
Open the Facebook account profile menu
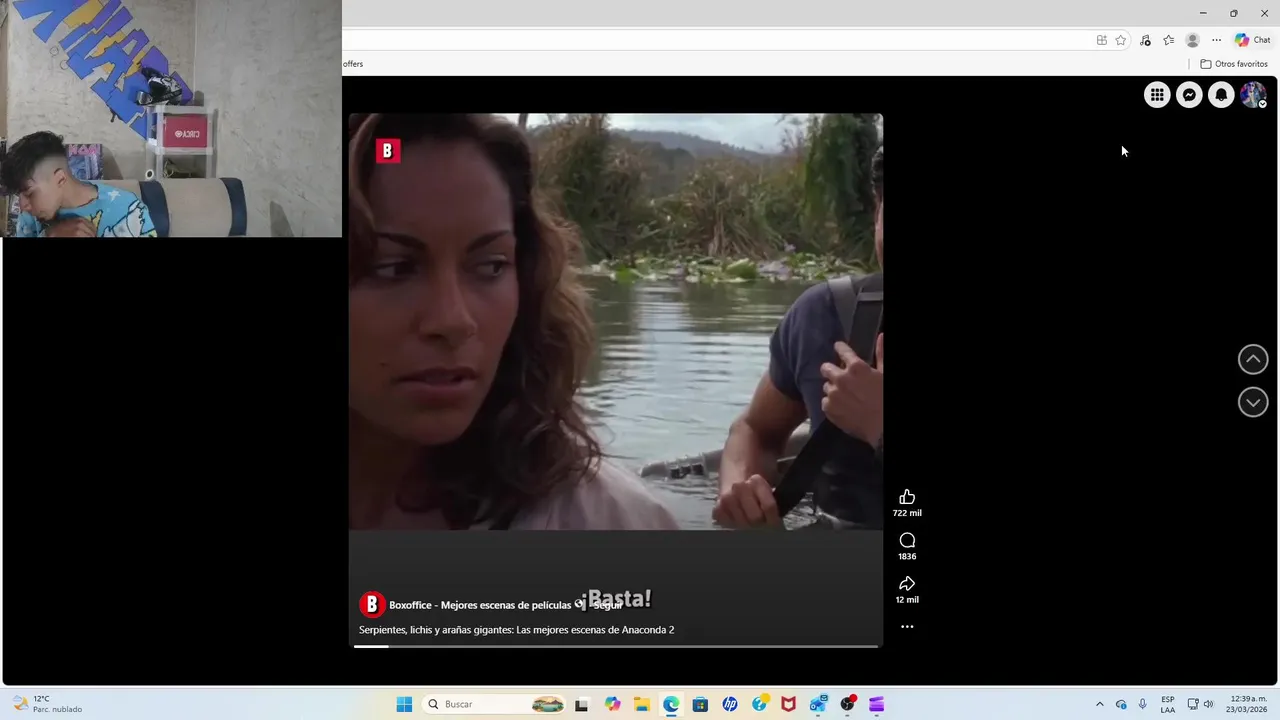[x=1253, y=95]
